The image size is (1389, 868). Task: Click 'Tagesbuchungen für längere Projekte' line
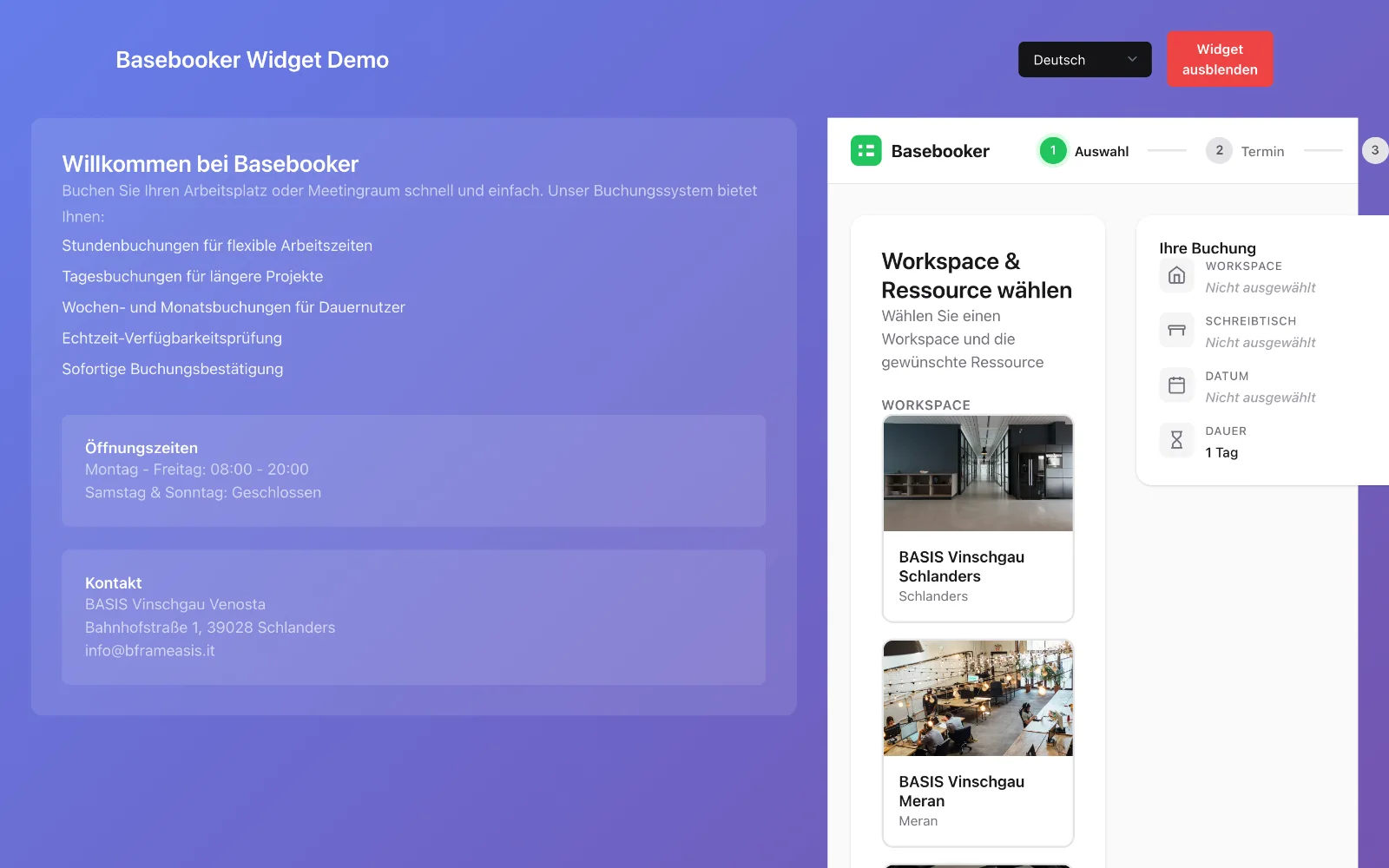(x=193, y=276)
